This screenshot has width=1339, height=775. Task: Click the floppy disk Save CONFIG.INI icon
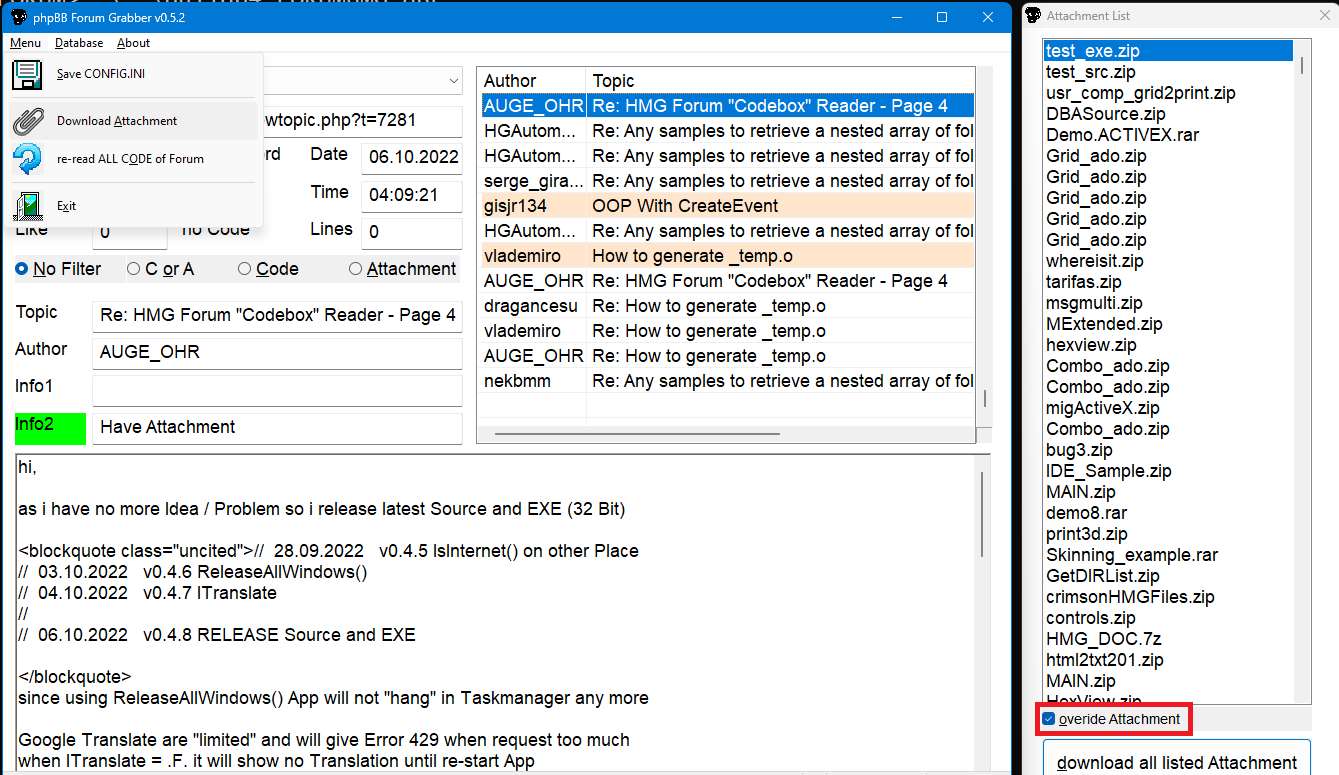(x=27, y=75)
